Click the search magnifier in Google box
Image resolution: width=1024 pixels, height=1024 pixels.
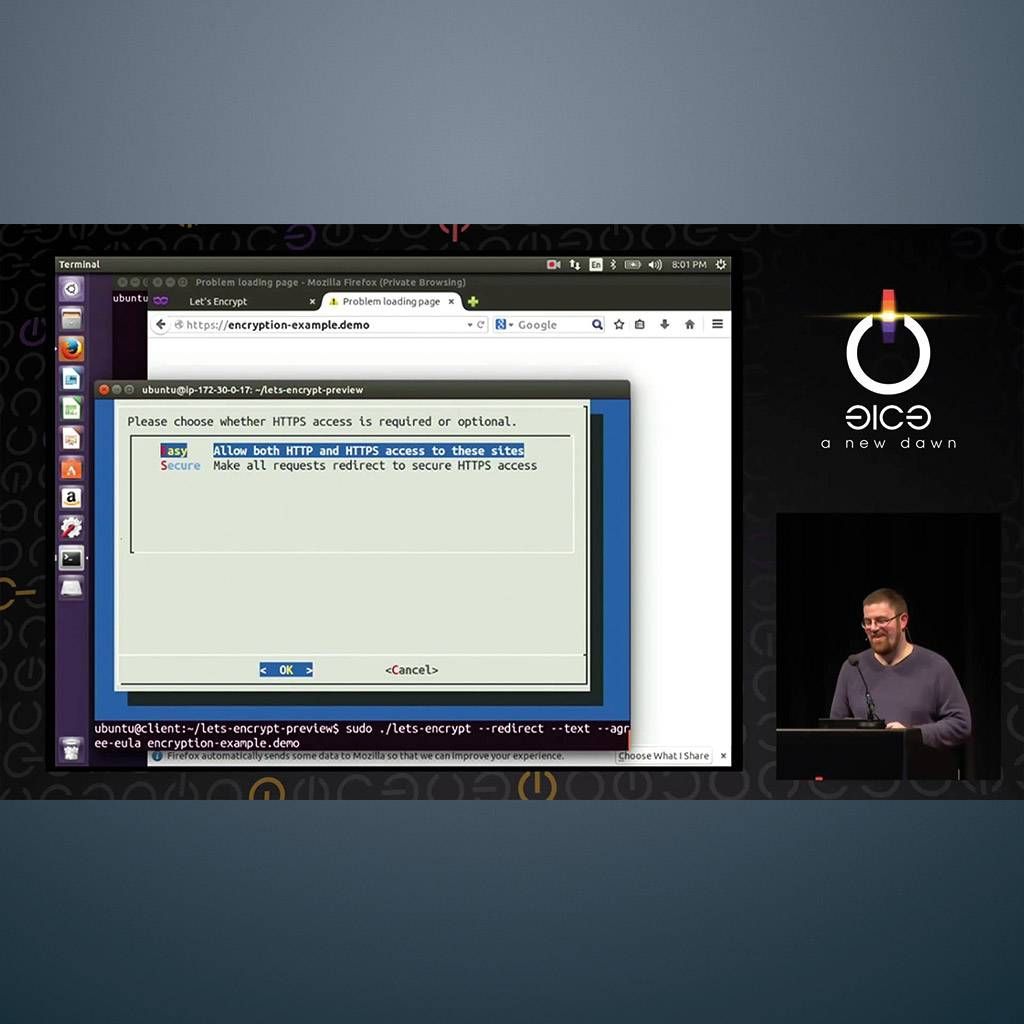tap(597, 325)
